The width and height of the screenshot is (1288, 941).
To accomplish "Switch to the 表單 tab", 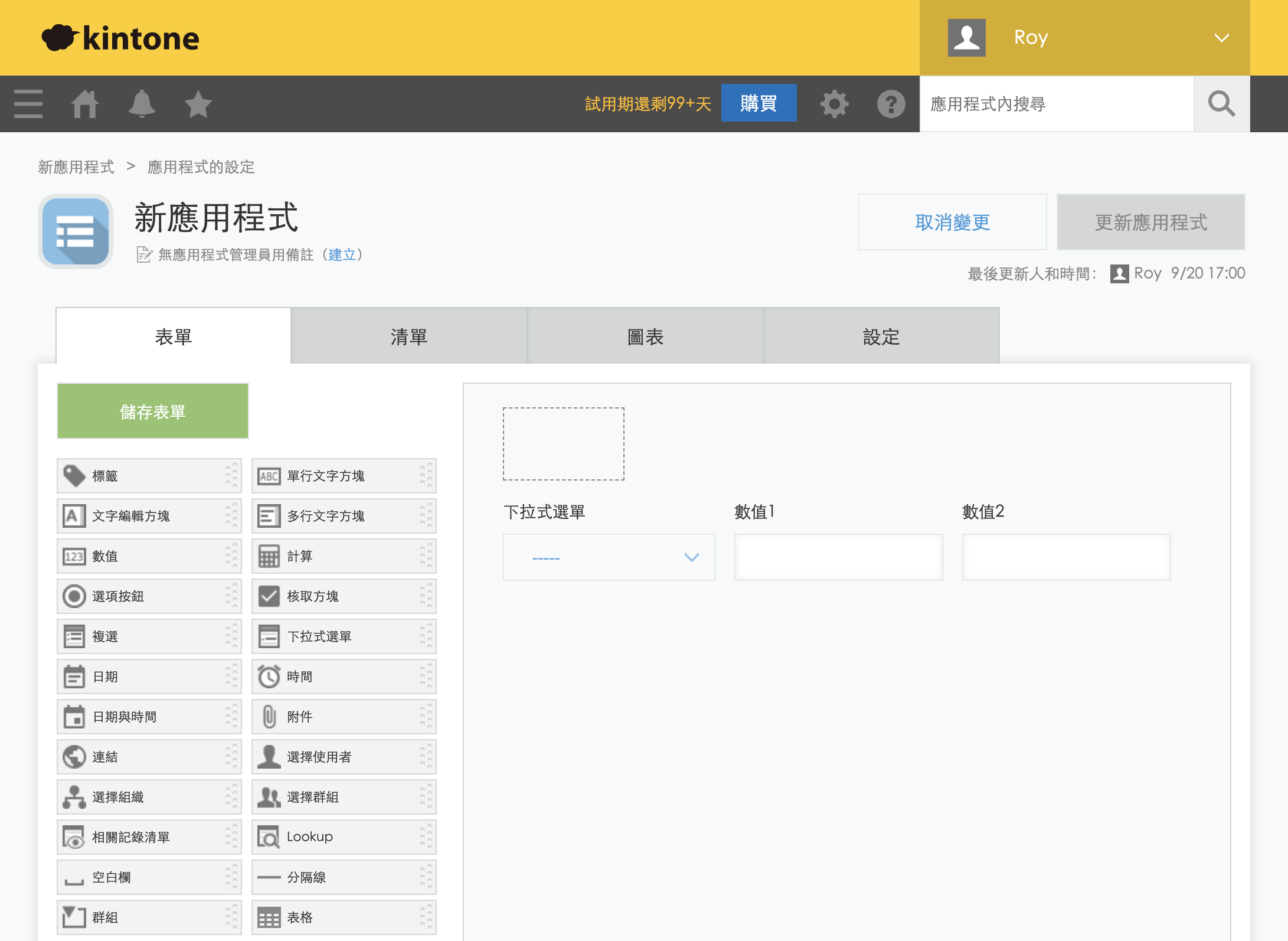I will click(174, 336).
